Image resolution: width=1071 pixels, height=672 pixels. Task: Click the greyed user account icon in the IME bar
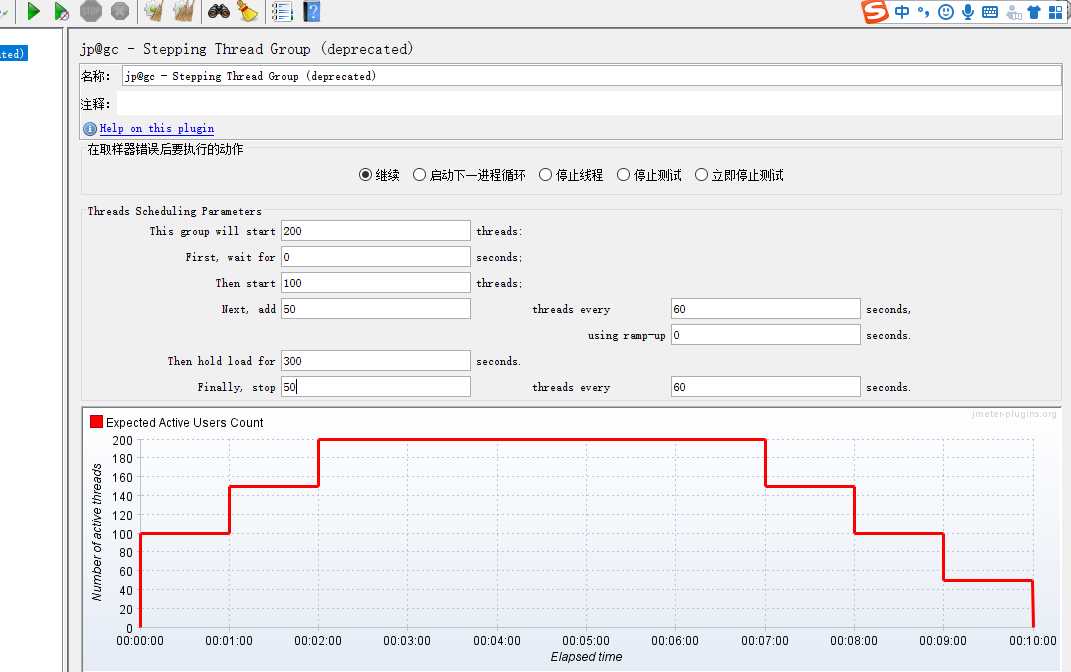pos(1014,12)
